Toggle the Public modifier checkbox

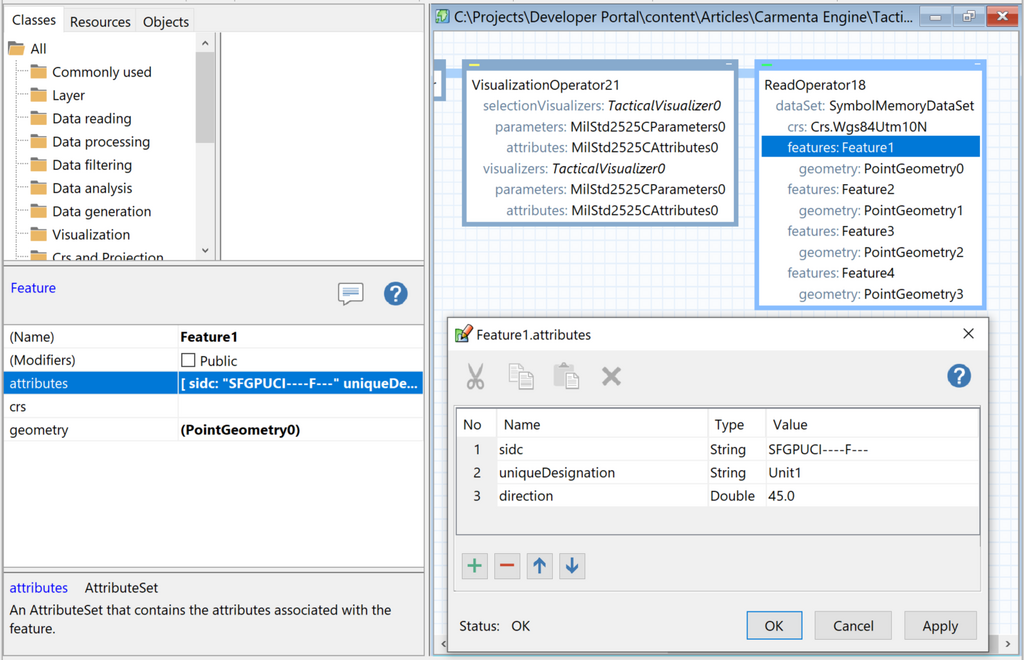tap(188, 360)
